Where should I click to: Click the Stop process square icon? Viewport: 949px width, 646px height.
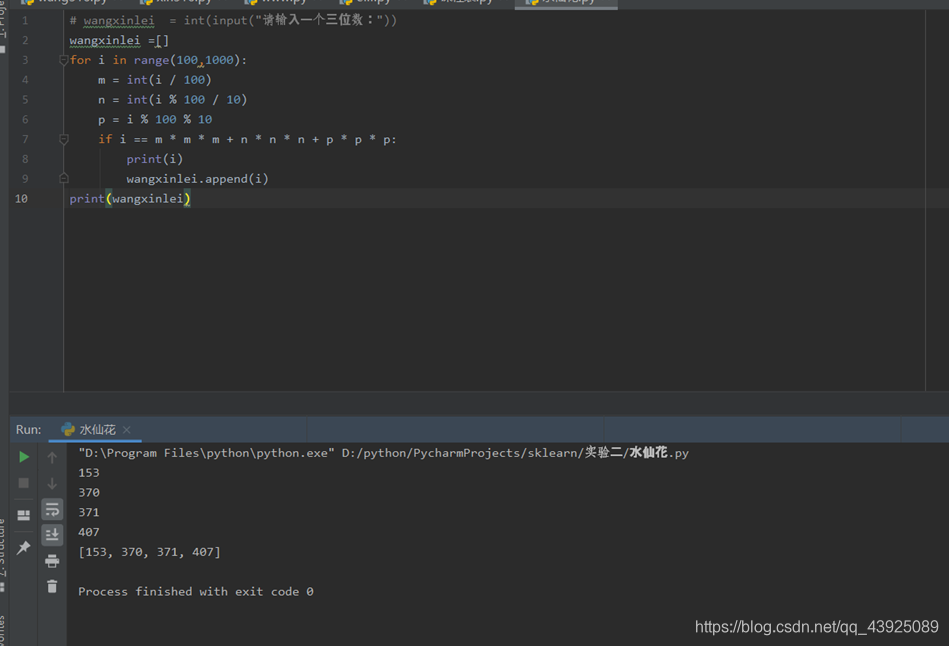(x=24, y=483)
